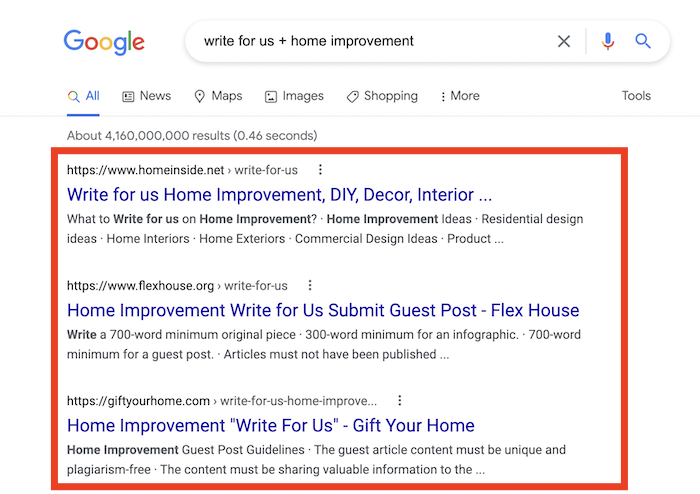Image resolution: width=700 pixels, height=494 pixels.
Task: Open the Flex House guest post link
Action: [323, 310]
